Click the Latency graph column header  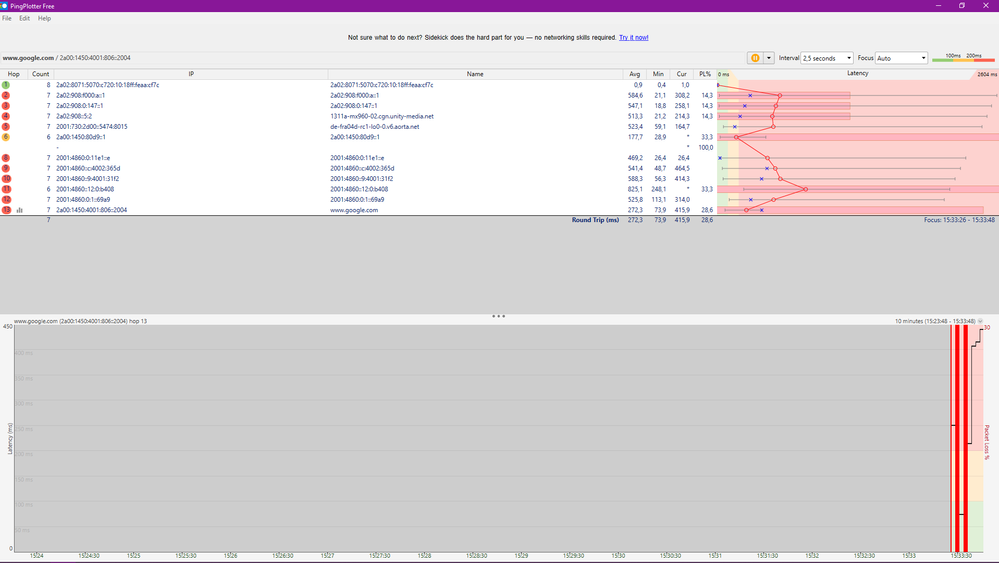[x=858, y=73]
